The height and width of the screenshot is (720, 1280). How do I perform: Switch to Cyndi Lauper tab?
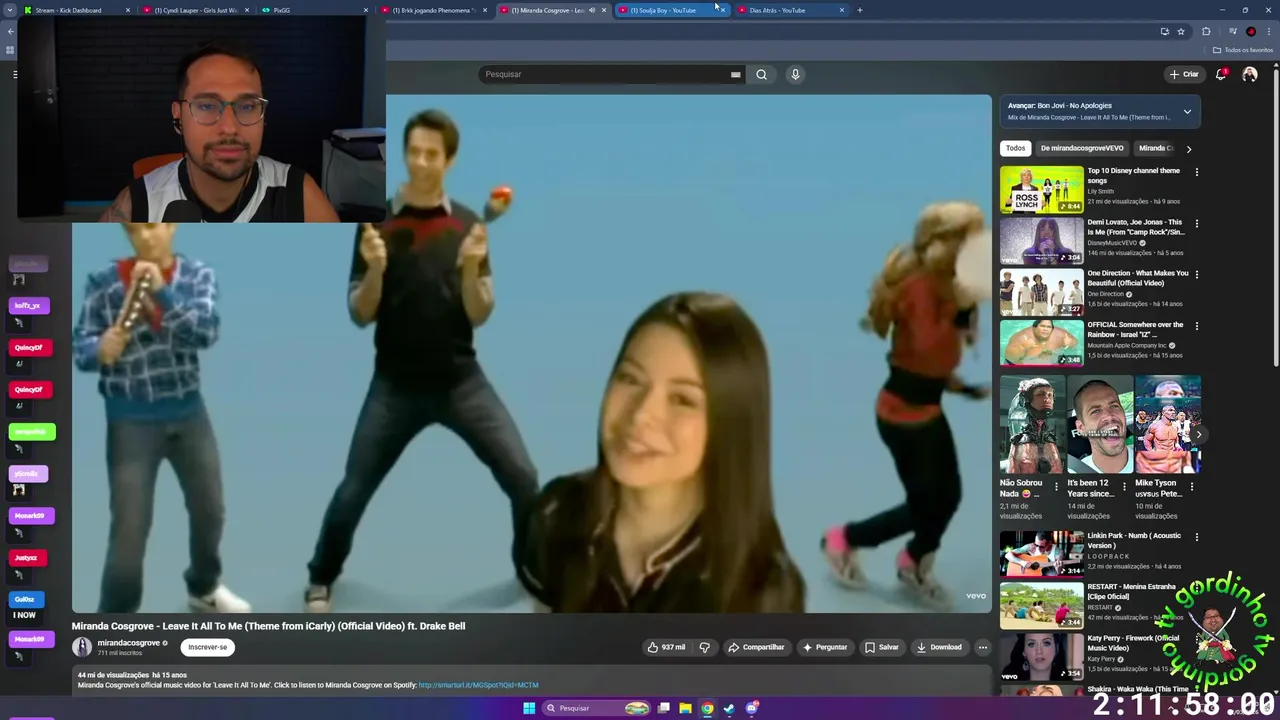pos(195,10)
